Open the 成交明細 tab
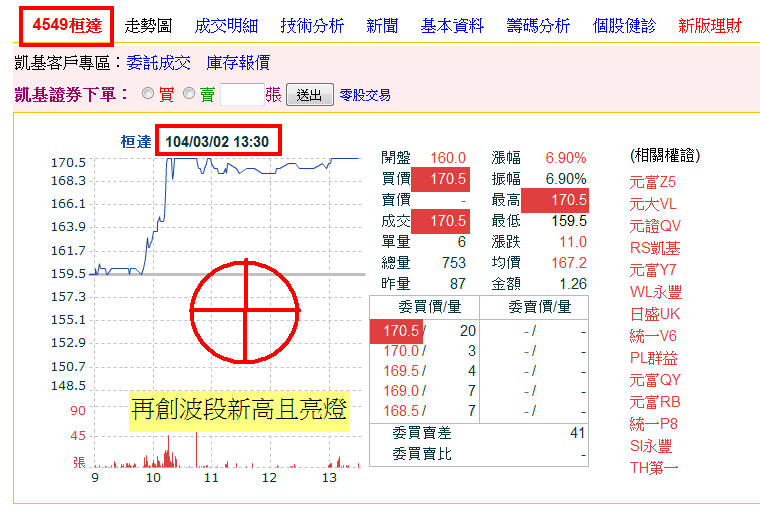The width and height of the screenshot is (760, 512). [225, 26]
